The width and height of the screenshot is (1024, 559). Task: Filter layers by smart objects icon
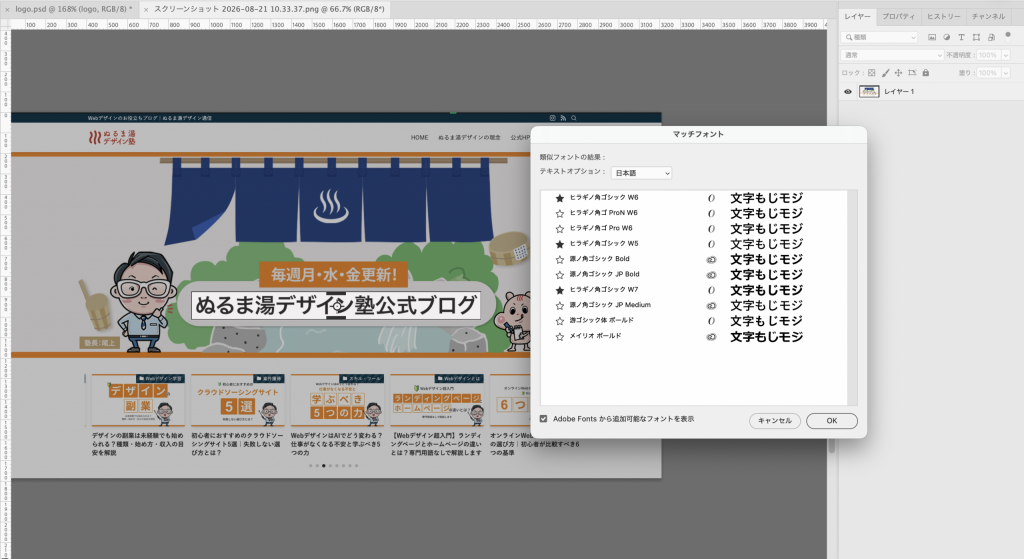tap(991, 37)
